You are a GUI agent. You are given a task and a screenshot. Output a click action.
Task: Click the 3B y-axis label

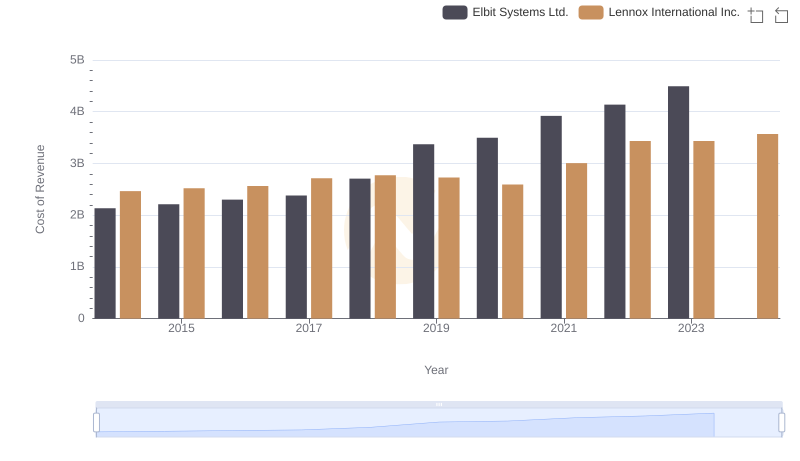click(x=77, y=164)
